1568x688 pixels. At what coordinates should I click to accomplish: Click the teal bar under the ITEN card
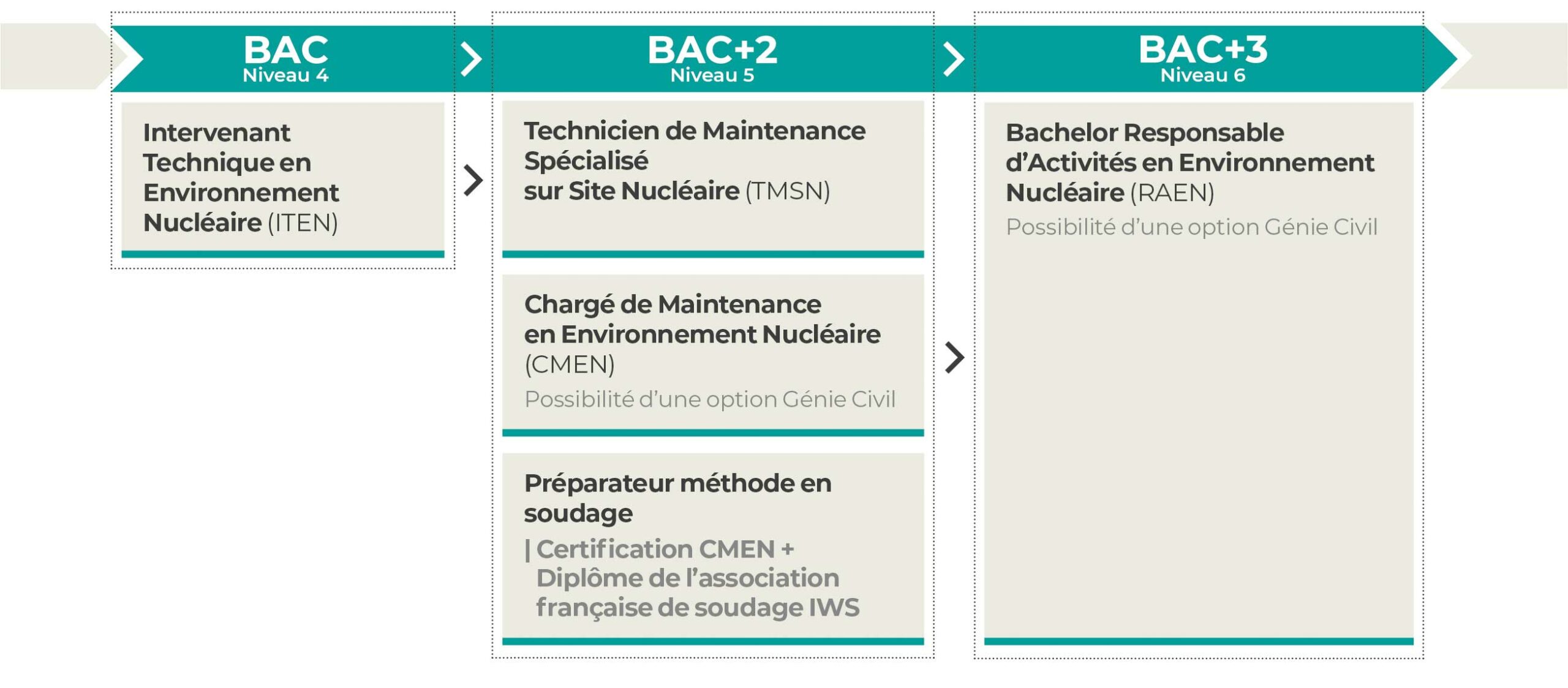point(283,254)
